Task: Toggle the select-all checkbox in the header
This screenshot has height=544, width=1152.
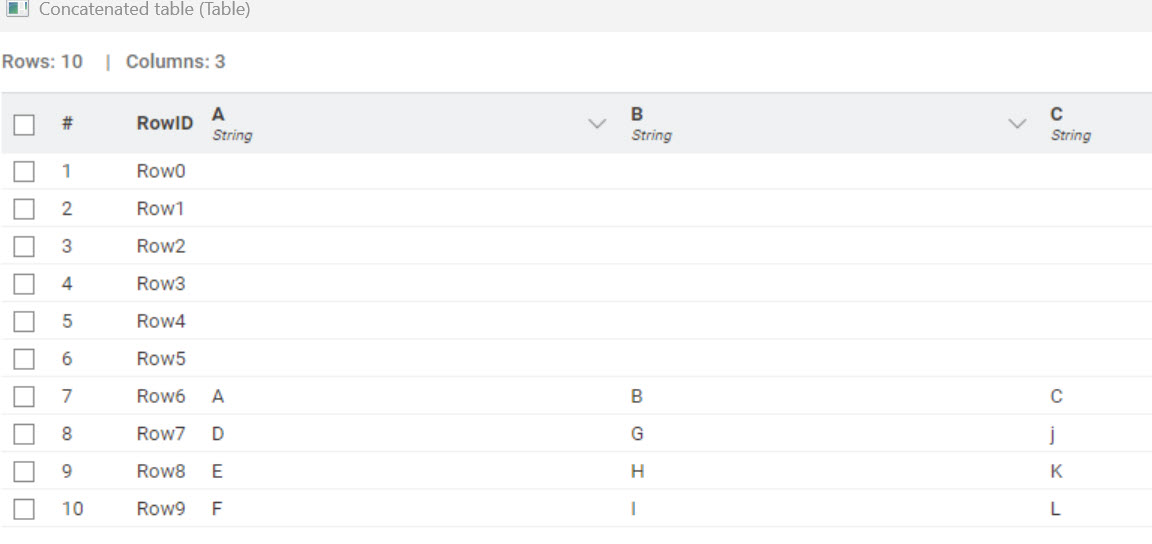Action: [24, 125]
